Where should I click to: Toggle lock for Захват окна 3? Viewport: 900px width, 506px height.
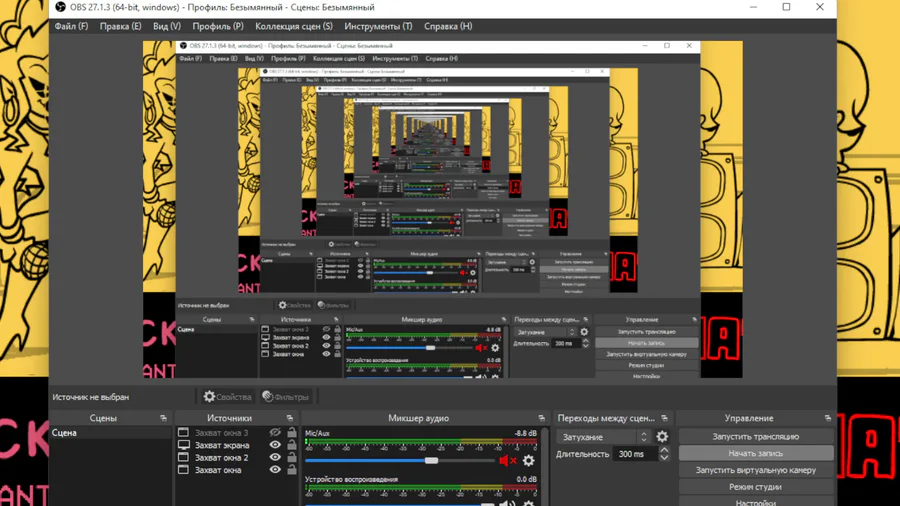click(292, 433)
